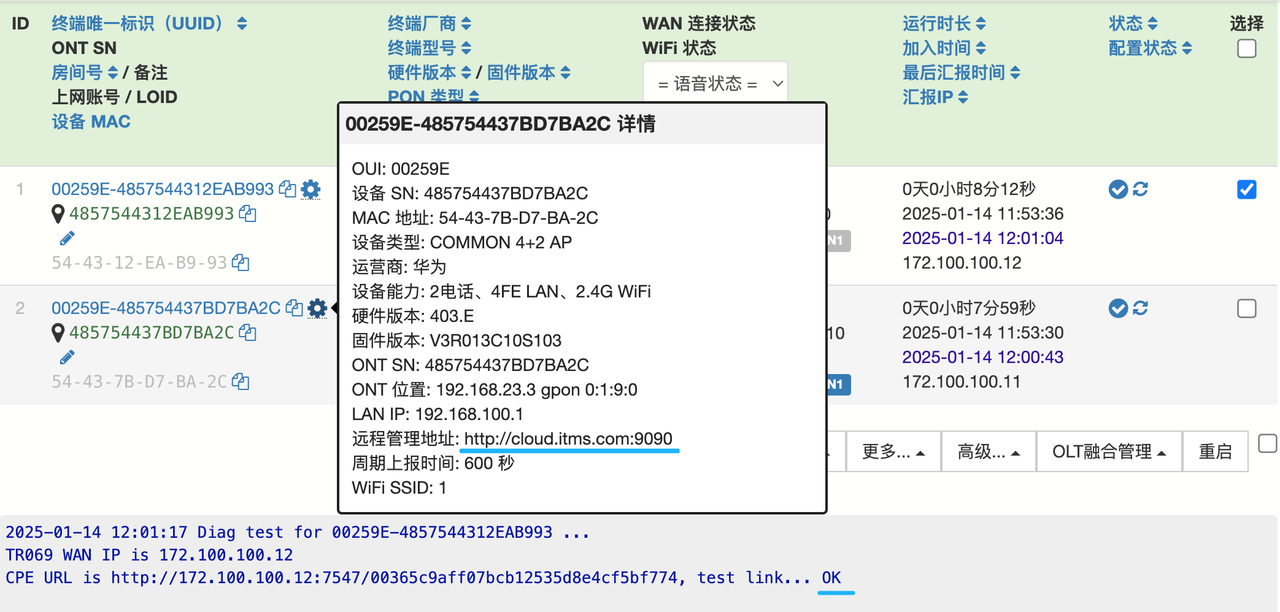
Task: Click gear icon for device 00259E-485754437BD7BA2C
Action: [x=317, y=308]
